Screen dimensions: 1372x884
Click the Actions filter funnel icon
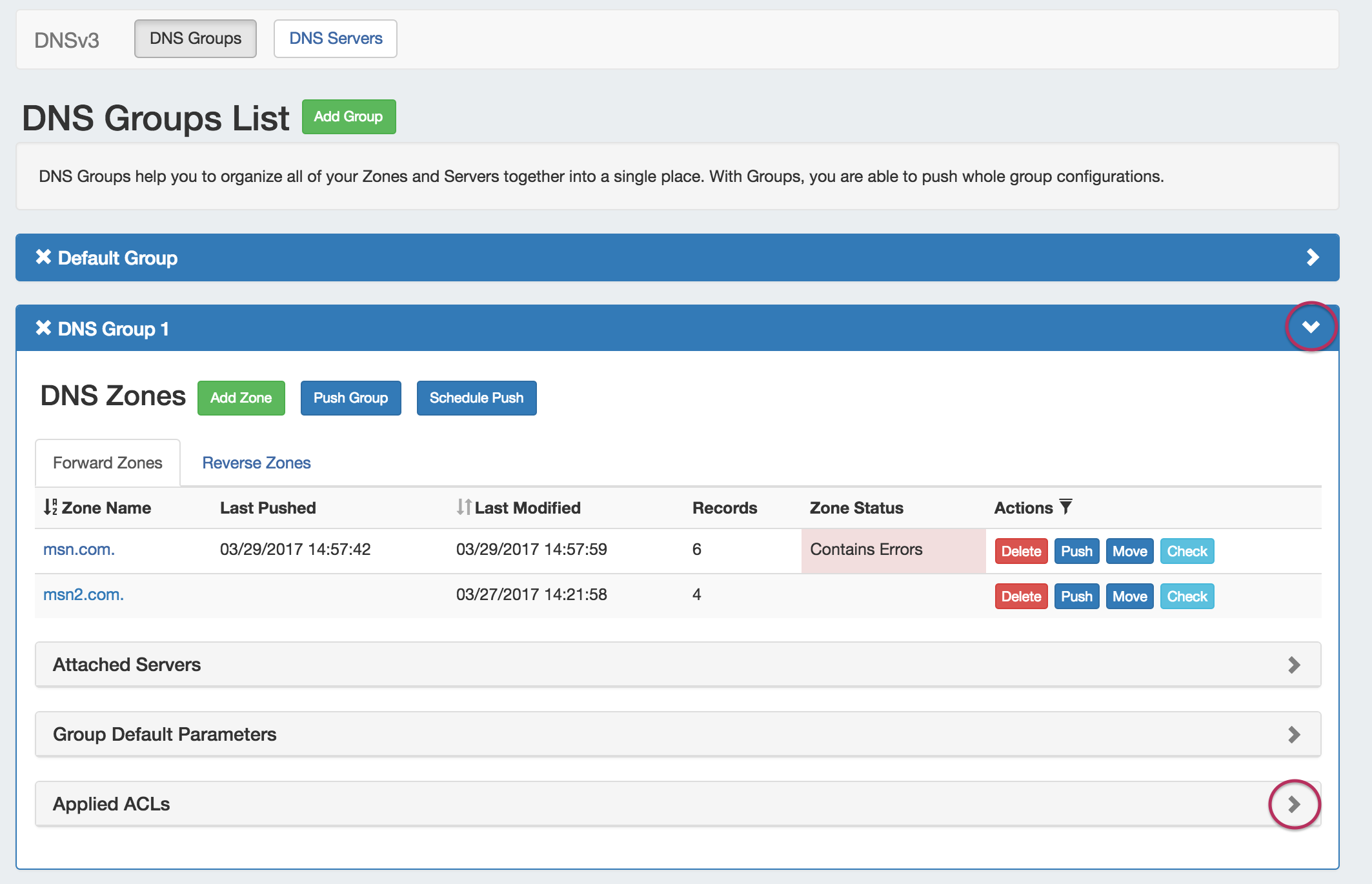coord(1066,507)
